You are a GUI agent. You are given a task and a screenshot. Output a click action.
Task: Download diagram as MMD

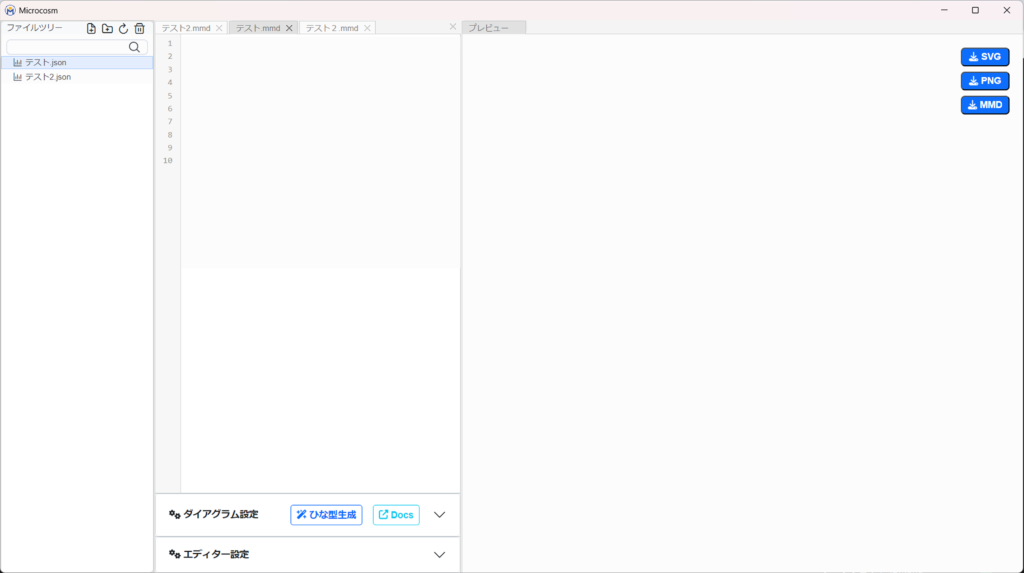[x=985, y=105]
